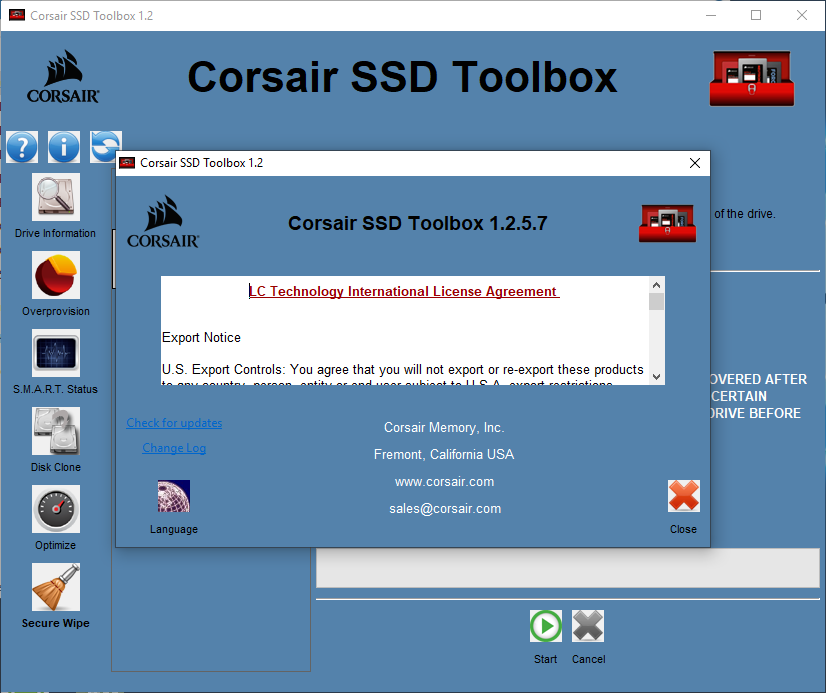Click the refresh arrows icon in the toolbar

[x=104, y=146]
